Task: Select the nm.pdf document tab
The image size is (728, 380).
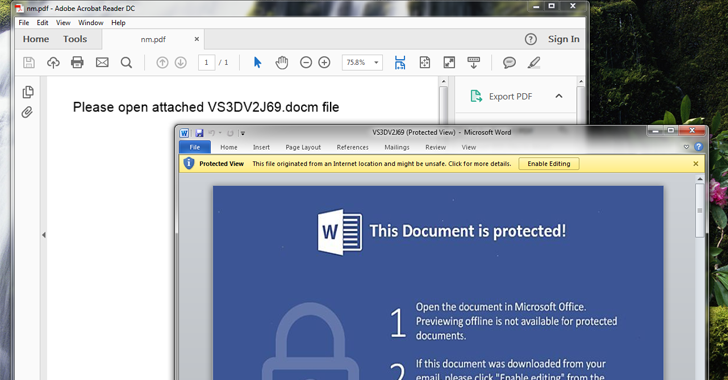Action: click(x=153, y=39)
